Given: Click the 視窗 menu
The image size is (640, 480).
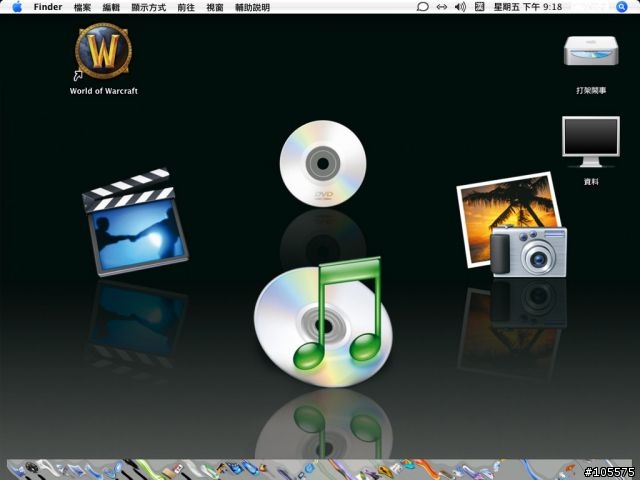Looking at the screenshot, I should [215, 7].
